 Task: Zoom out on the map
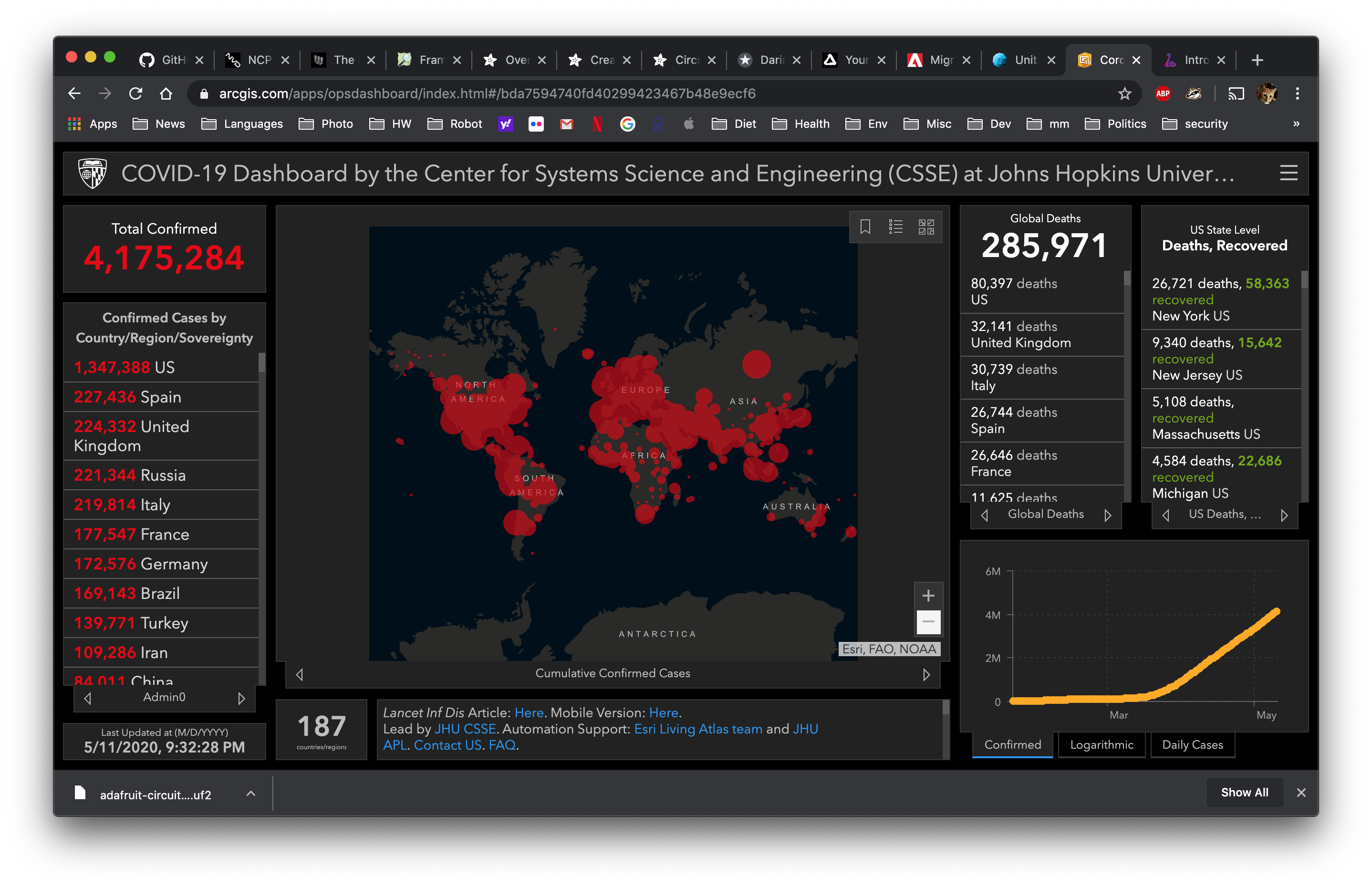(928, 621)
